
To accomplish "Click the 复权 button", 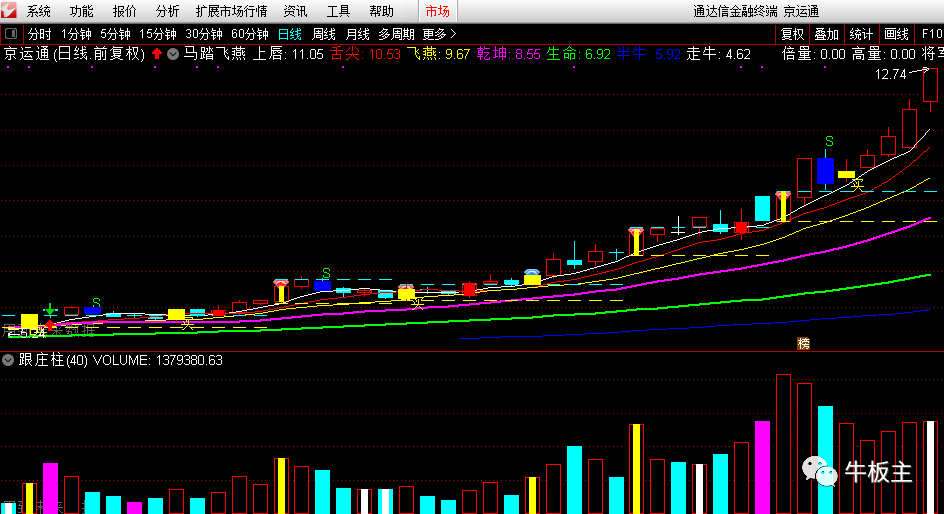I will point(792,34).
